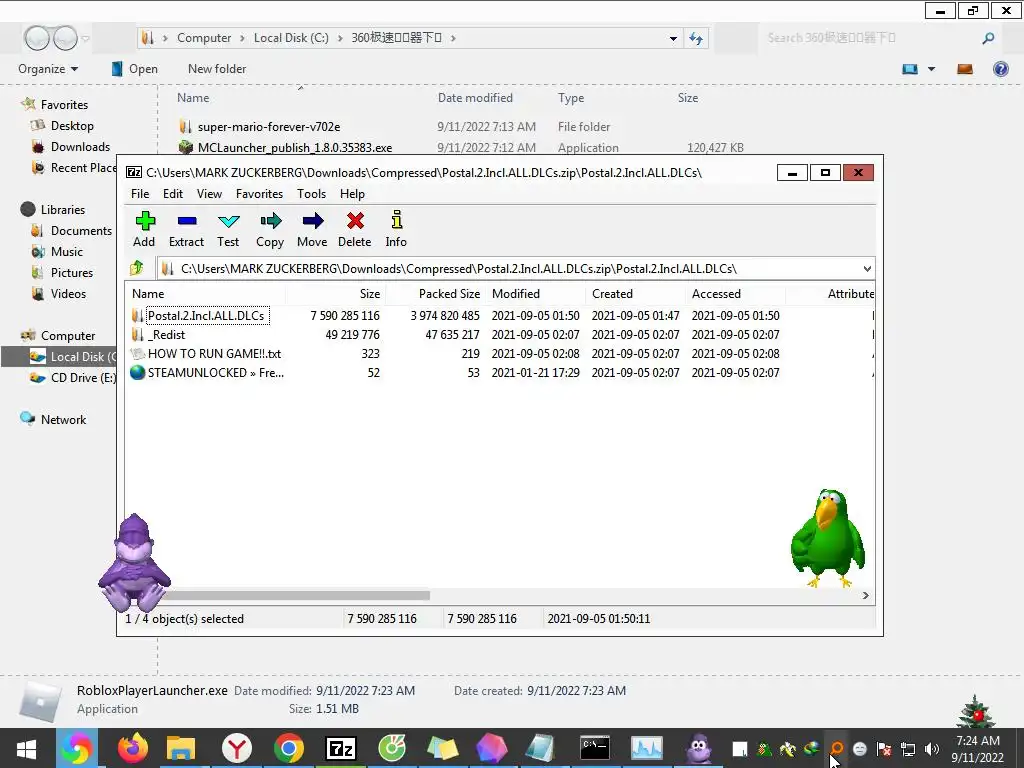Screen dimensions: 1024x768
Task: Open the Organize dropdown in Explorer
Action: pos(48,69)
